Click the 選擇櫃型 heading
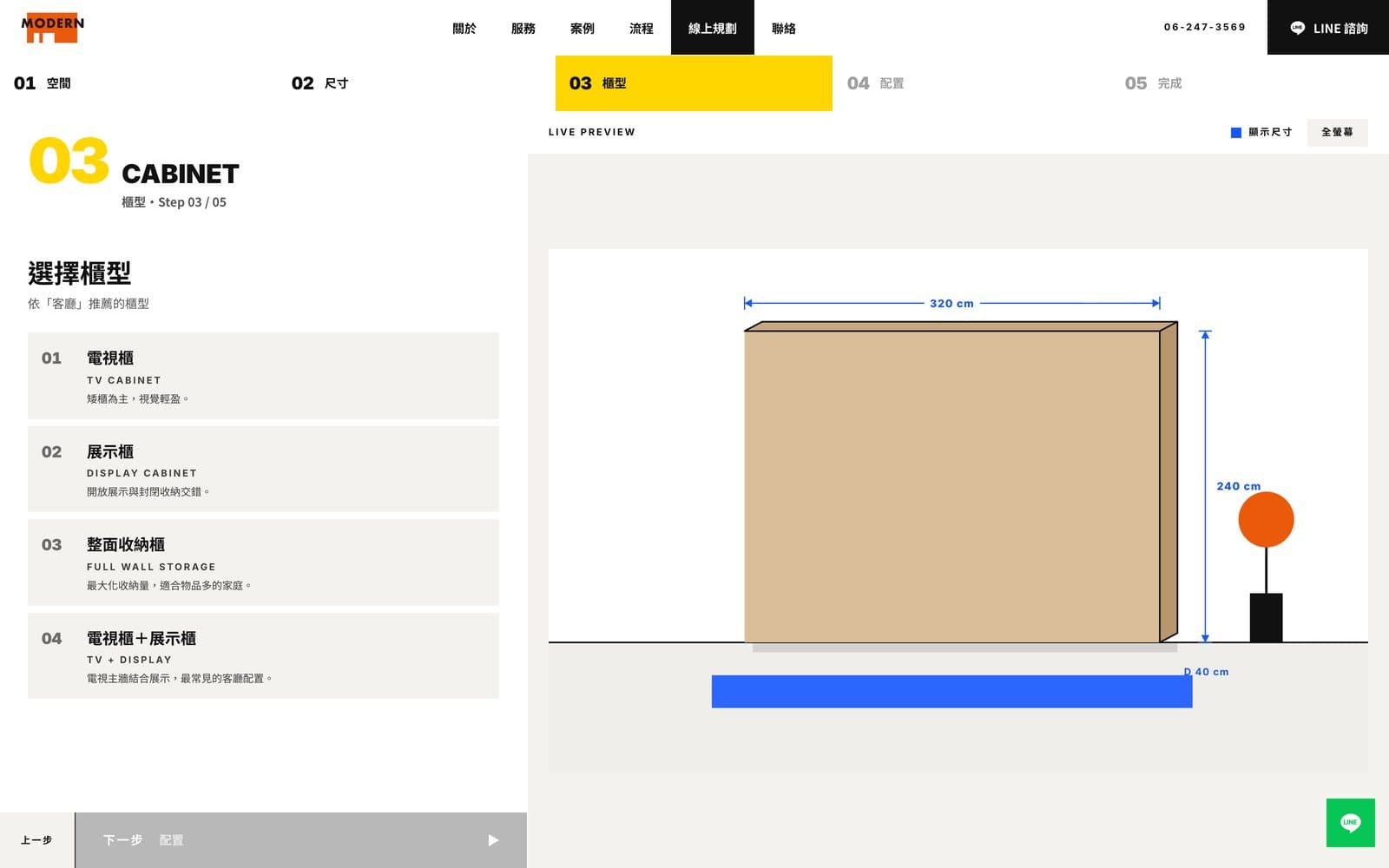 point(80,273)
